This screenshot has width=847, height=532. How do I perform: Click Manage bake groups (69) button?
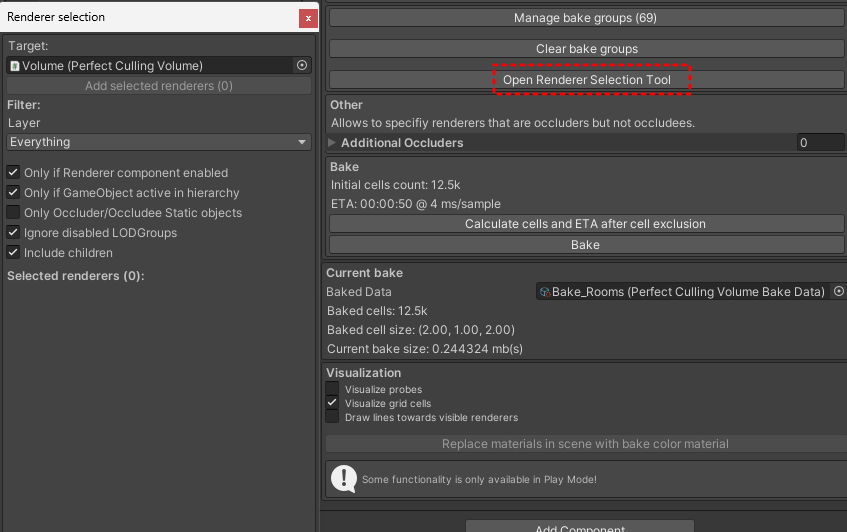(586, 18)
